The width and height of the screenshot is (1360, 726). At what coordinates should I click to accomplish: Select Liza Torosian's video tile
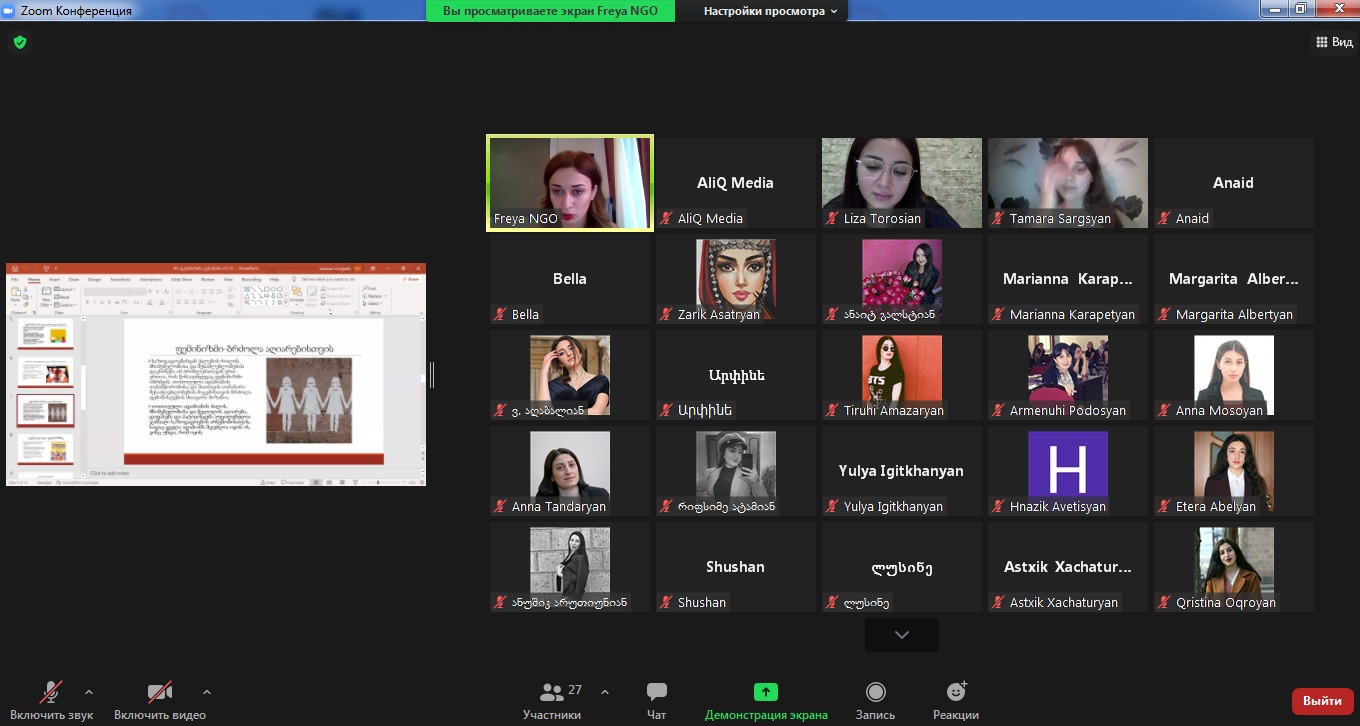point(901,183)
